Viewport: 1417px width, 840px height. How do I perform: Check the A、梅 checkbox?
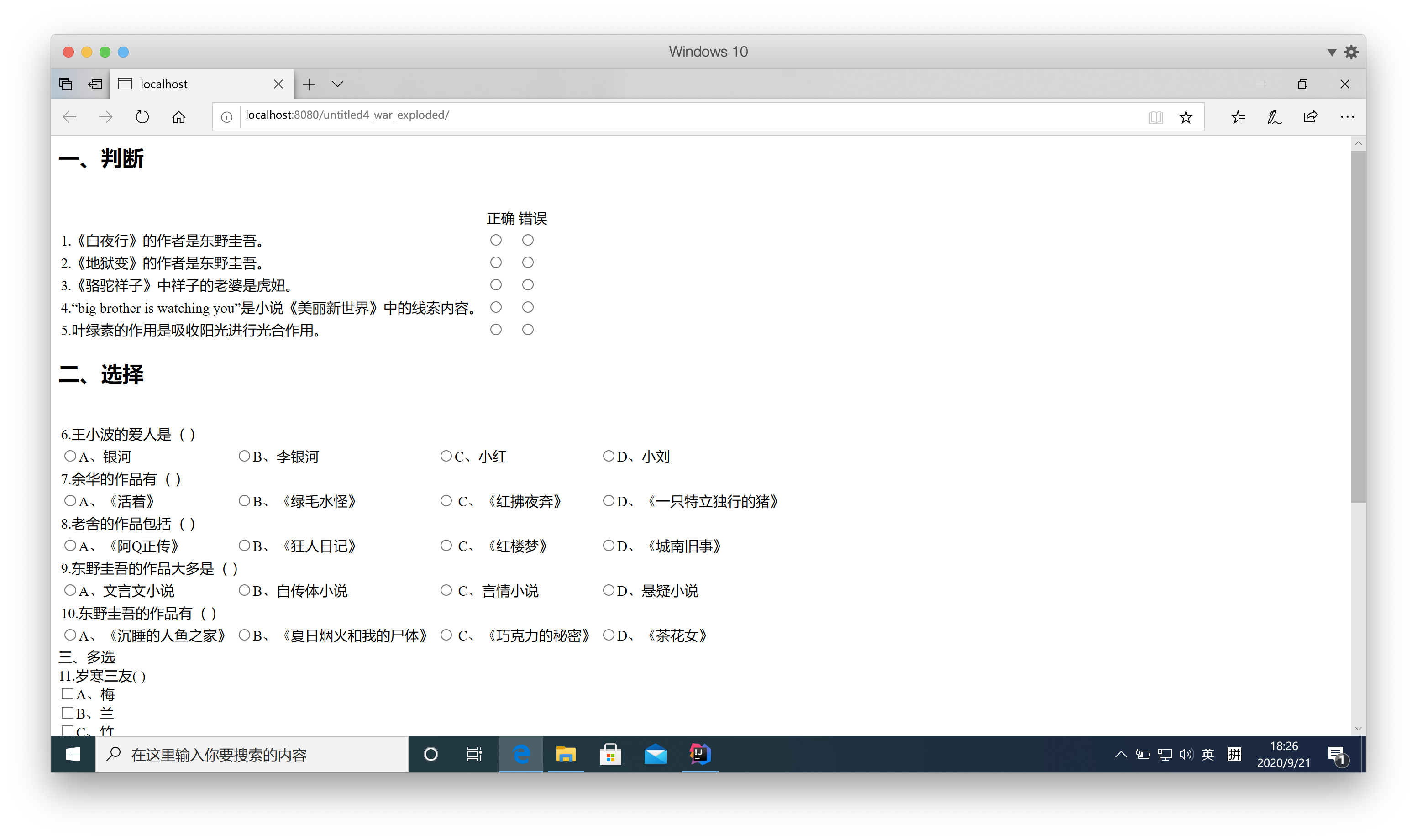[68, 693]
